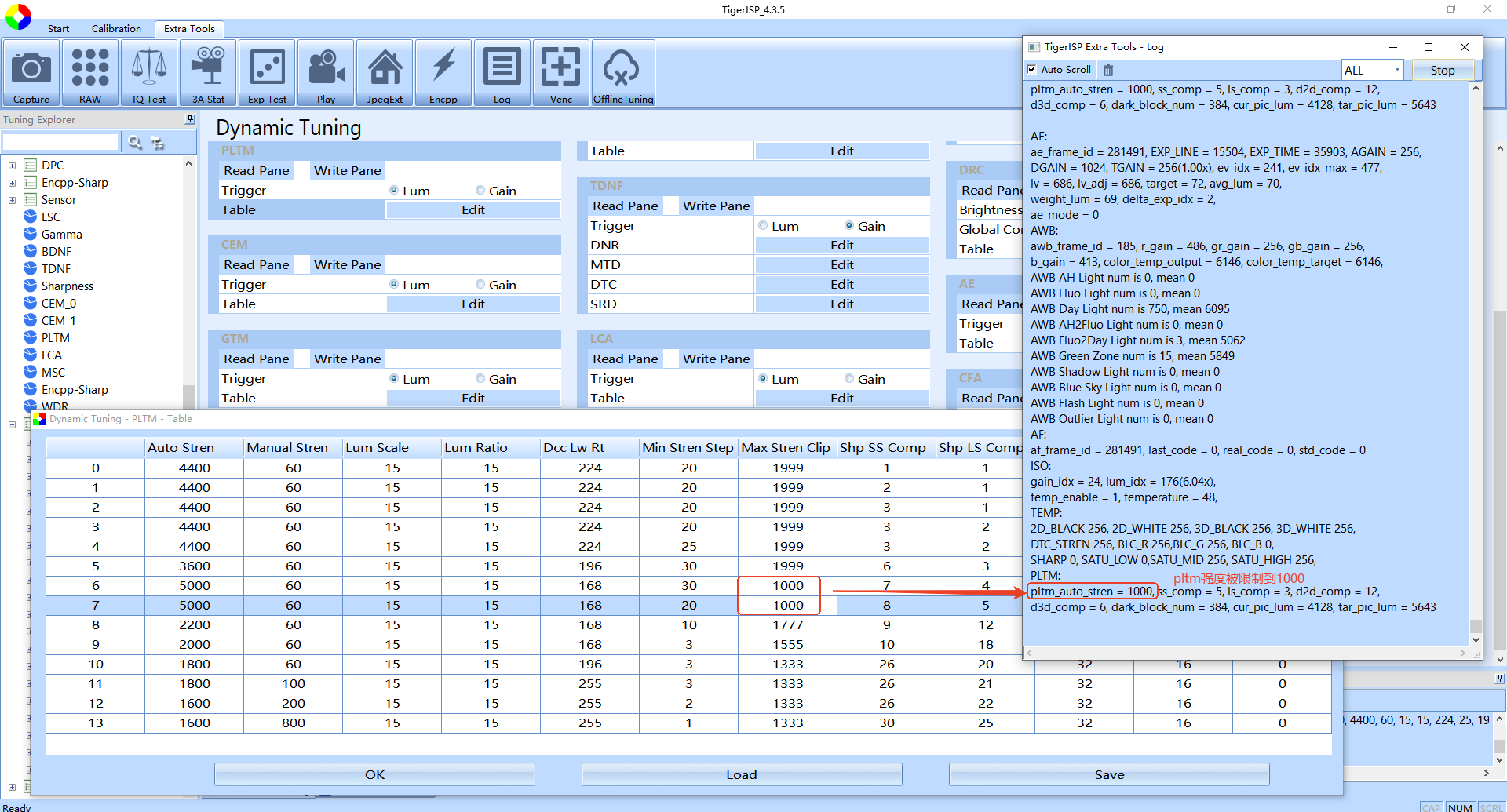1507x812 pixels.
Task: Switch to the Calibration tab
Action: tap(116, 29)
